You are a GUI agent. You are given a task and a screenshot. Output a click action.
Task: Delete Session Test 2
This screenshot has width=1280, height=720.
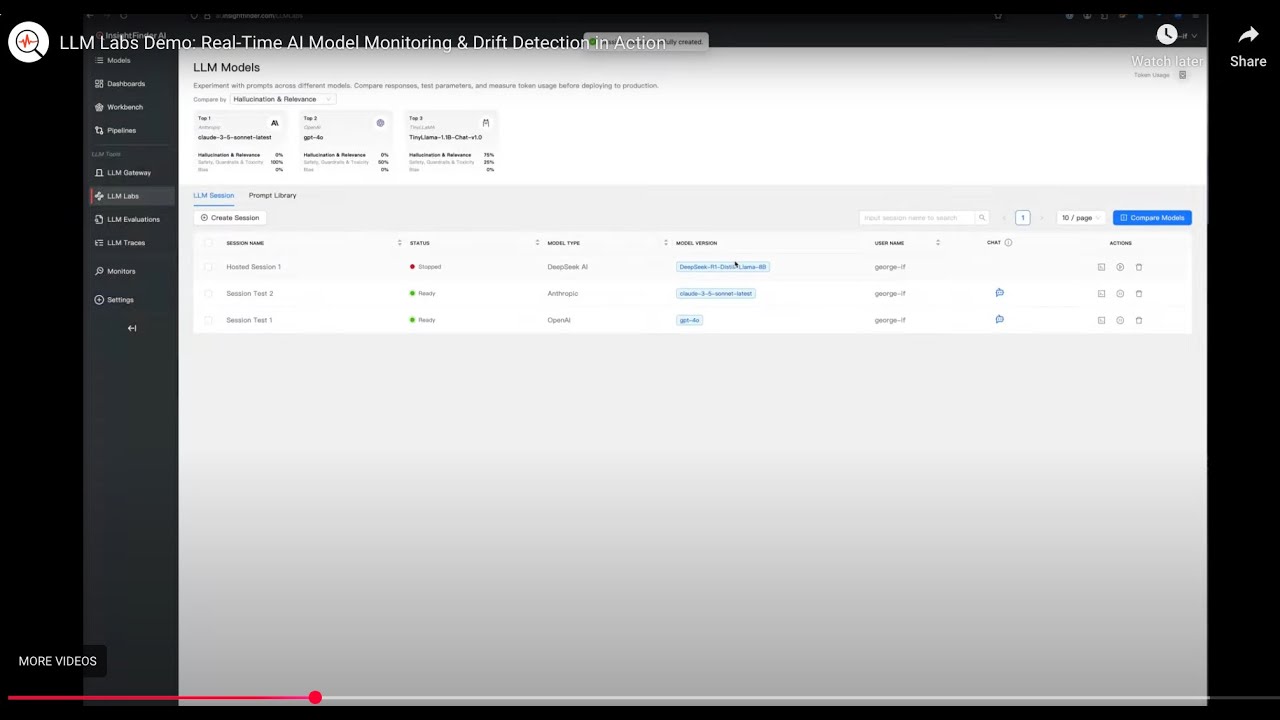pos(1139,294)
